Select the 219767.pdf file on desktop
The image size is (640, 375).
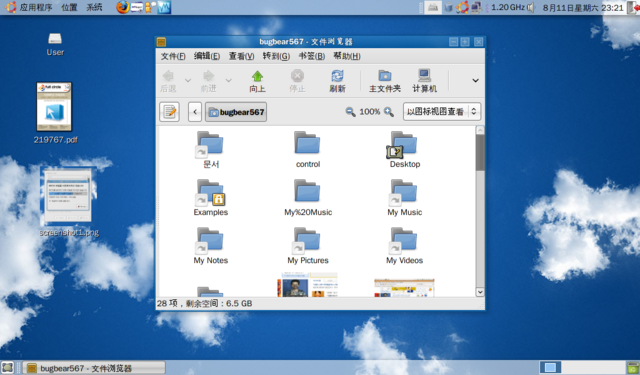click(x=55, y=113)
